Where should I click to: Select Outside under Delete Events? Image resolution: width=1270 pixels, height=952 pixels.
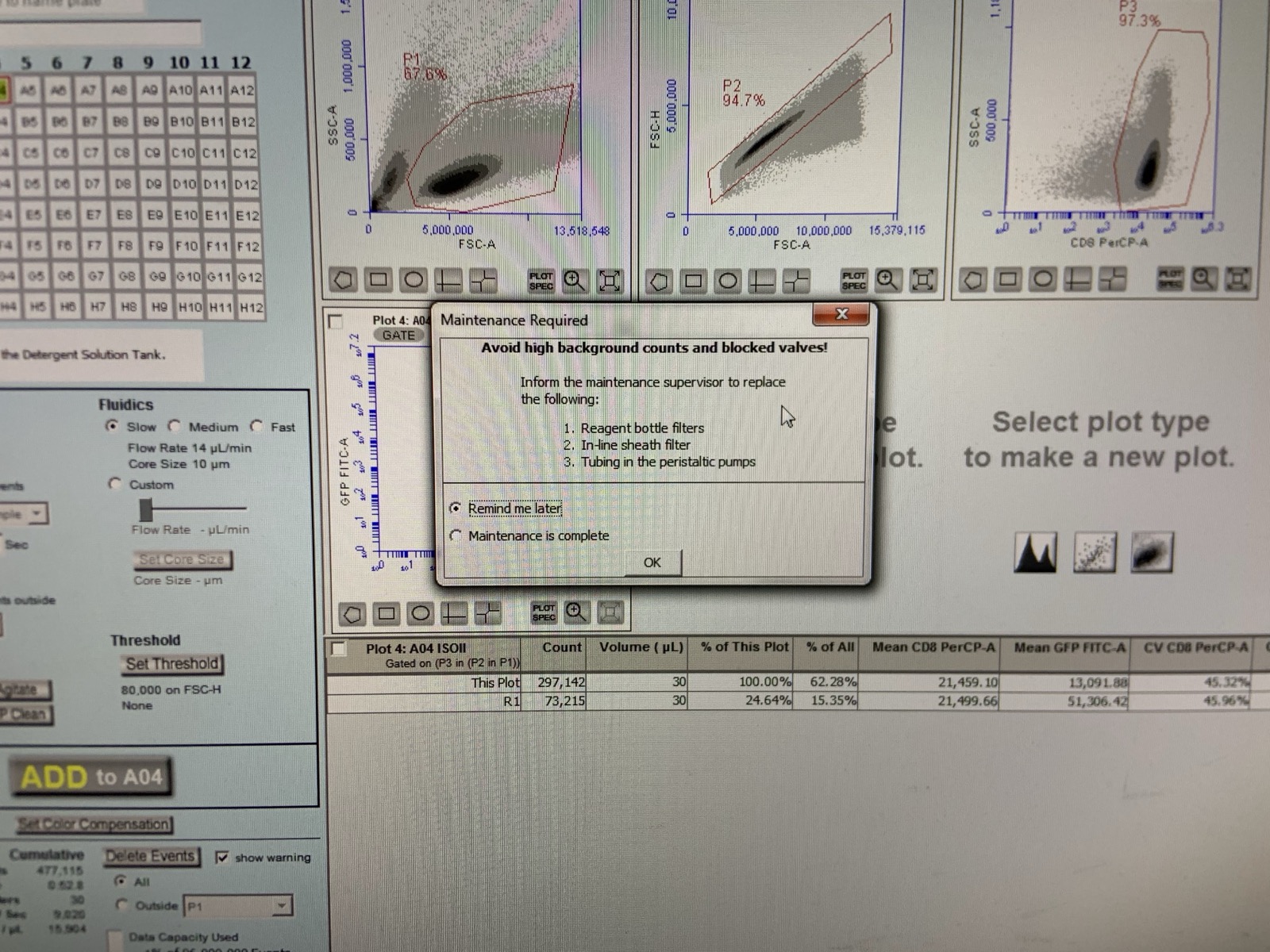pyautogui.click(x=121, y=904)
